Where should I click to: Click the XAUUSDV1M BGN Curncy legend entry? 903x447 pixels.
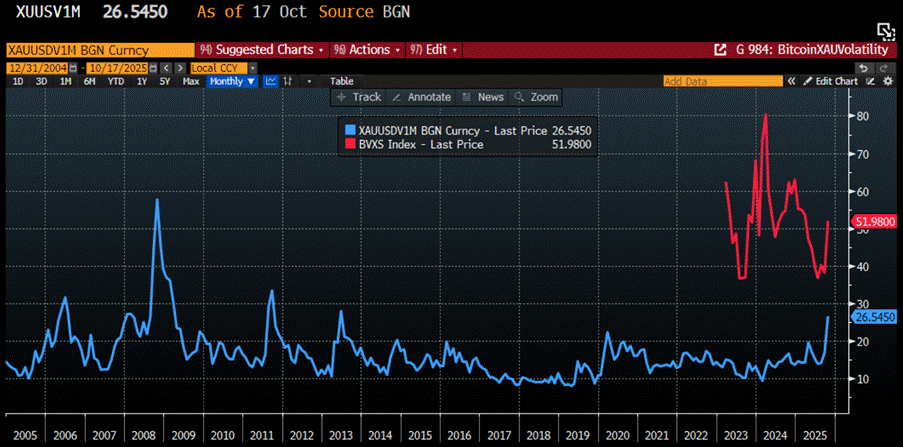click(473, 131)
